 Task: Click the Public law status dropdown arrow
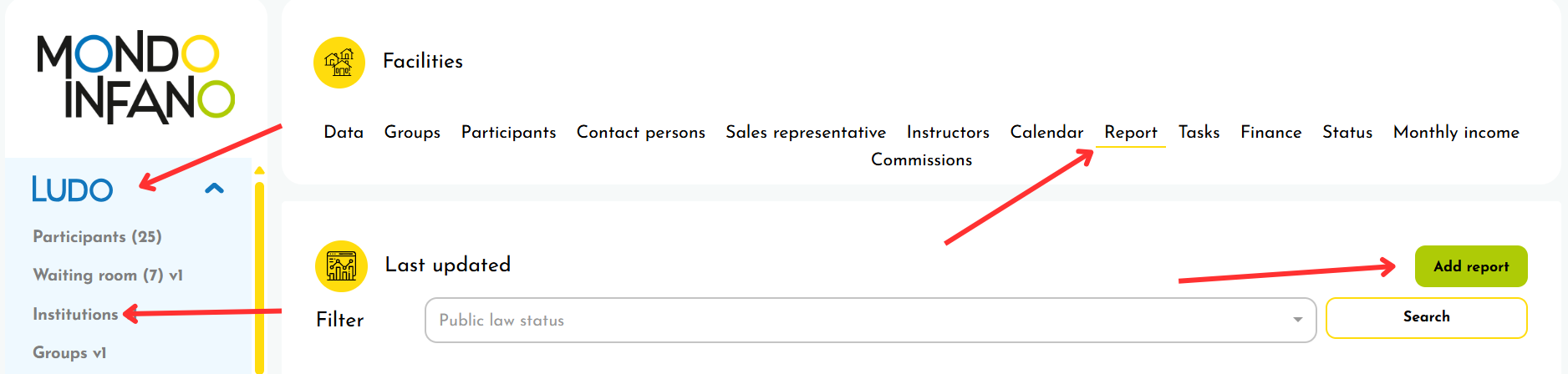coord(1297,321)
